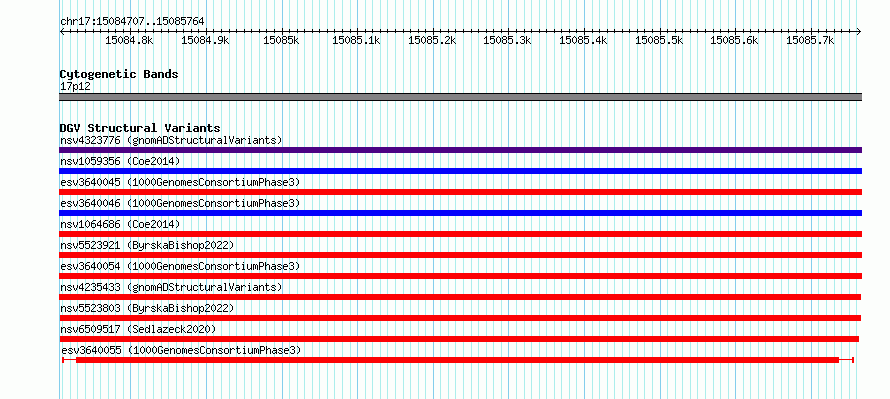890x399 pixels.
Task: Select the red esv3640045 variant bar
Action: click(460, 192)
